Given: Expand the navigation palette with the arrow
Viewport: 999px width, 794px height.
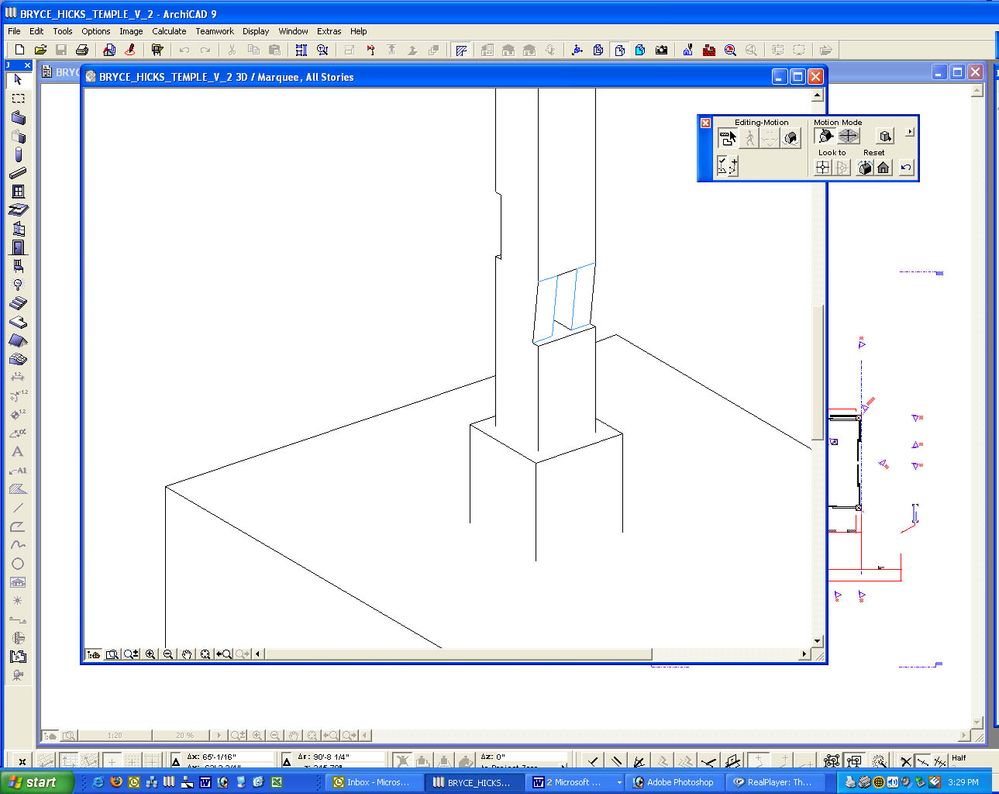Looking at the screenshot, I should (x=909, y=132).
